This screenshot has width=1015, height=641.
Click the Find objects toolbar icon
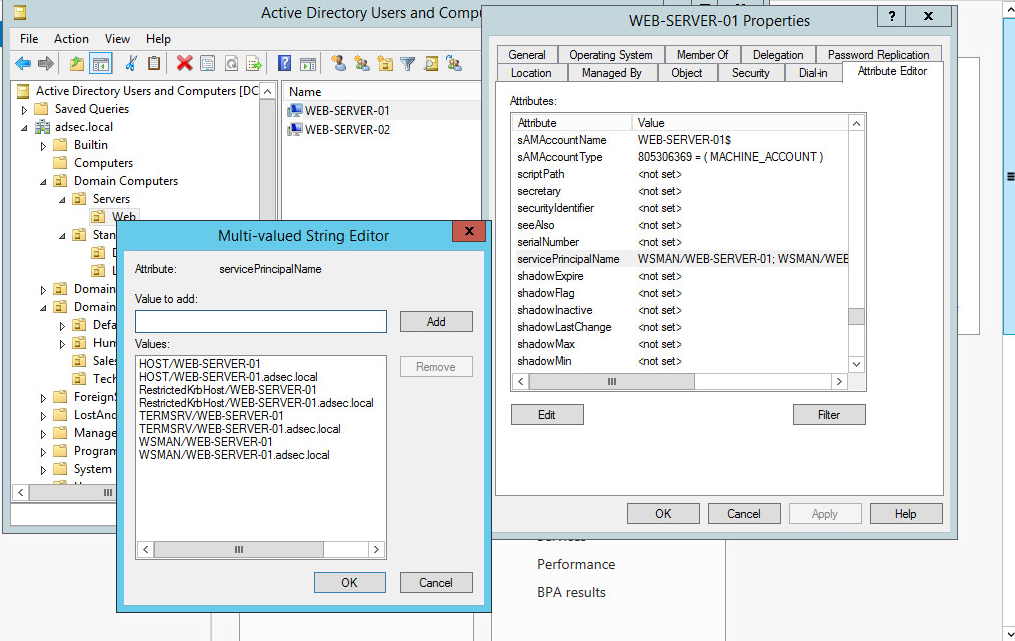tap(431, 64)
